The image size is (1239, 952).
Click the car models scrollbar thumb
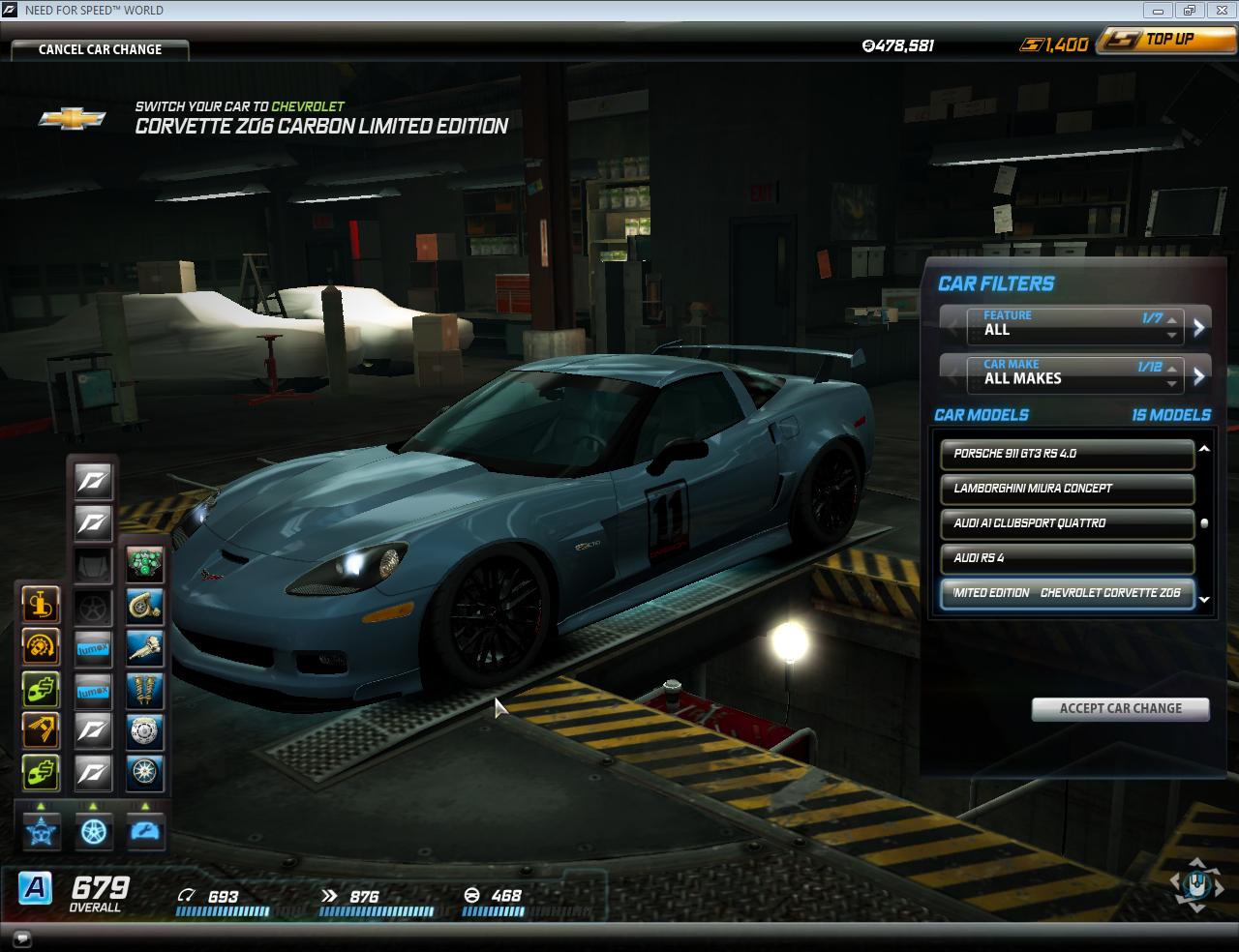tap(1205, 523)
